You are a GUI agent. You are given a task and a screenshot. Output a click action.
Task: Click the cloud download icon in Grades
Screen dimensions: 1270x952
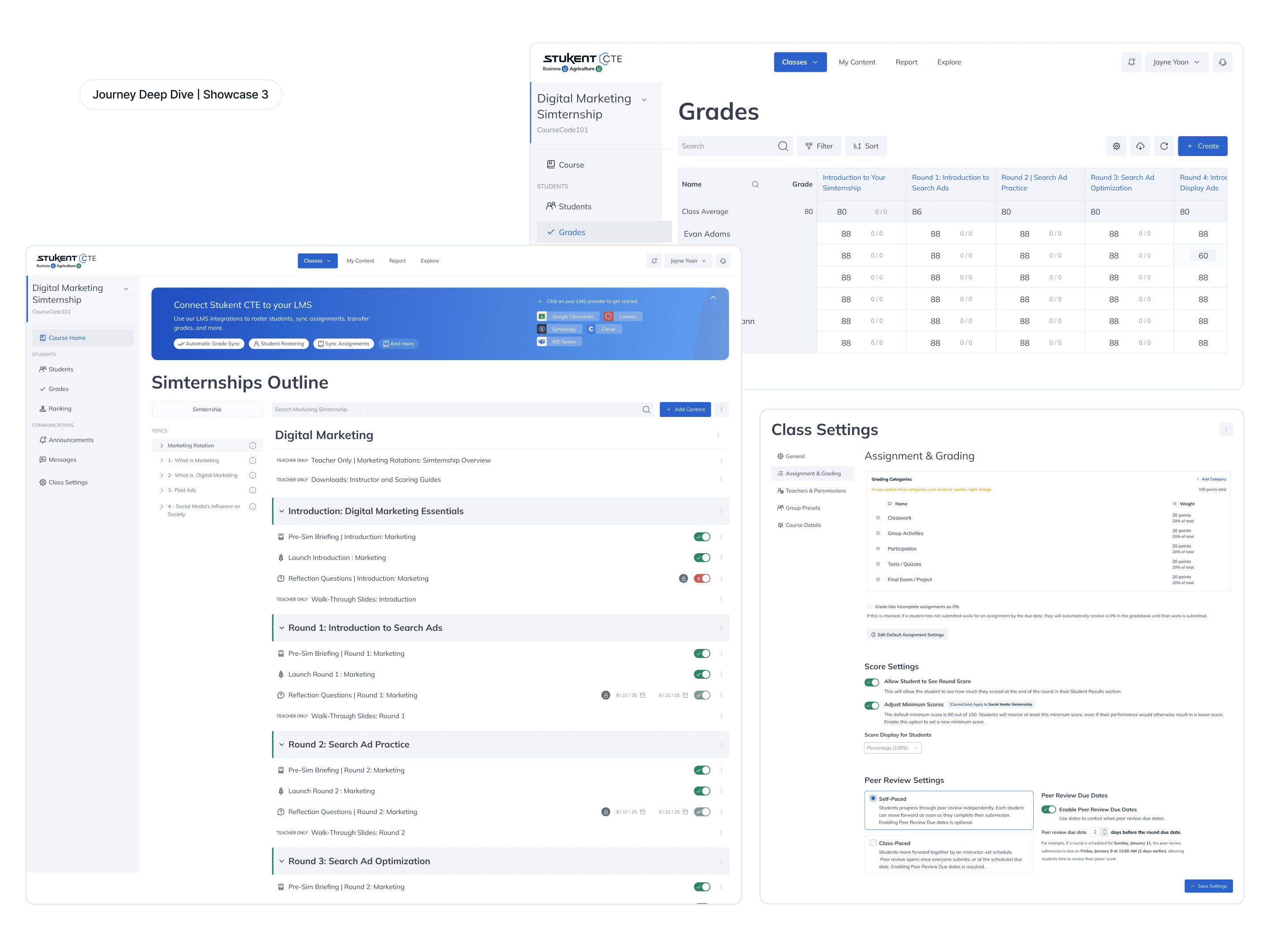coord(1139,146)
